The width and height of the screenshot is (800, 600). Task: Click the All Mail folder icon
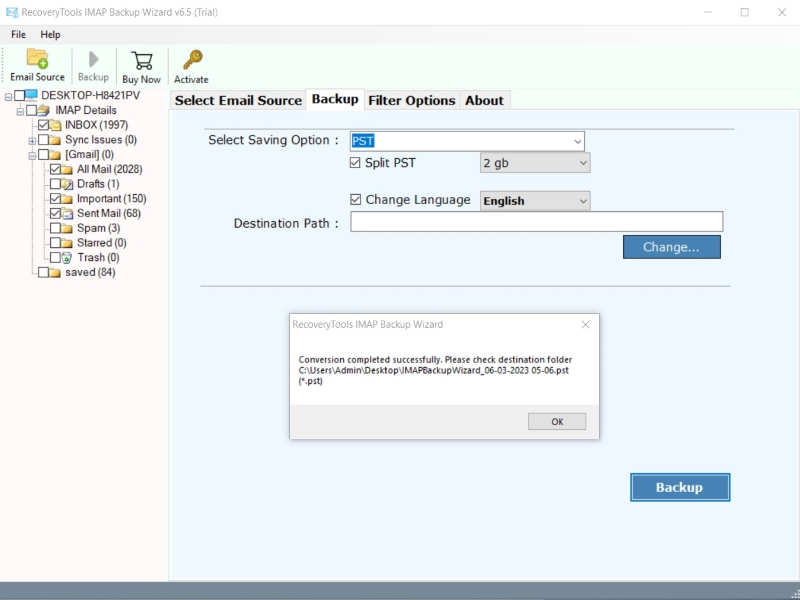(x=67, y=169)
